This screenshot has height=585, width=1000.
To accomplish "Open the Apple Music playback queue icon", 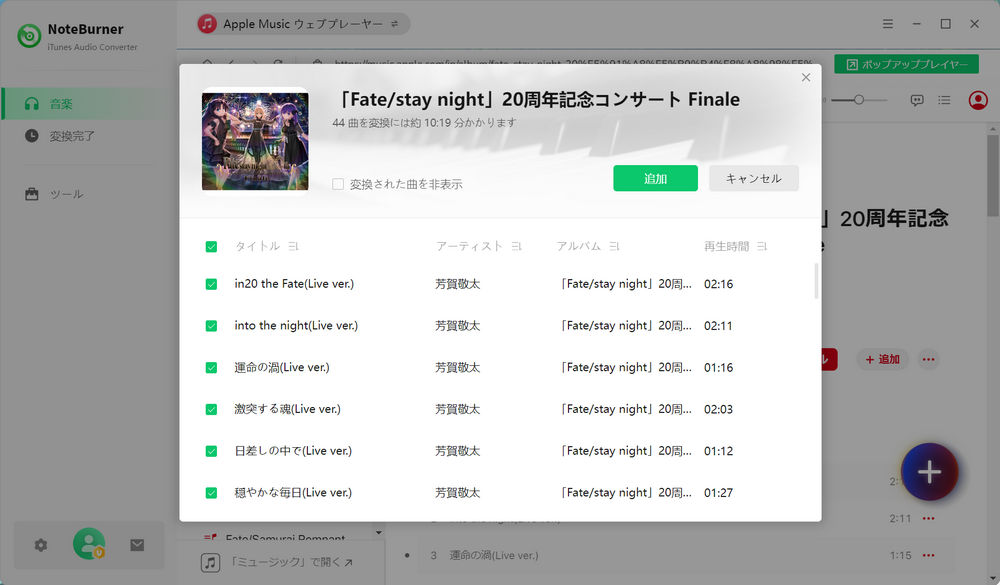I will point(944,100).
